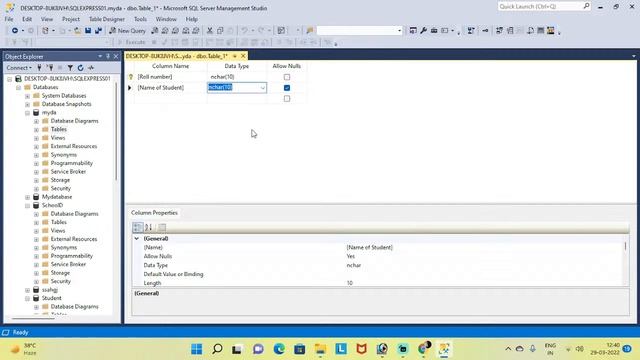Close the Object Explorer panel
The width and height of the screenshot is (640, 360).
point(116,56)
